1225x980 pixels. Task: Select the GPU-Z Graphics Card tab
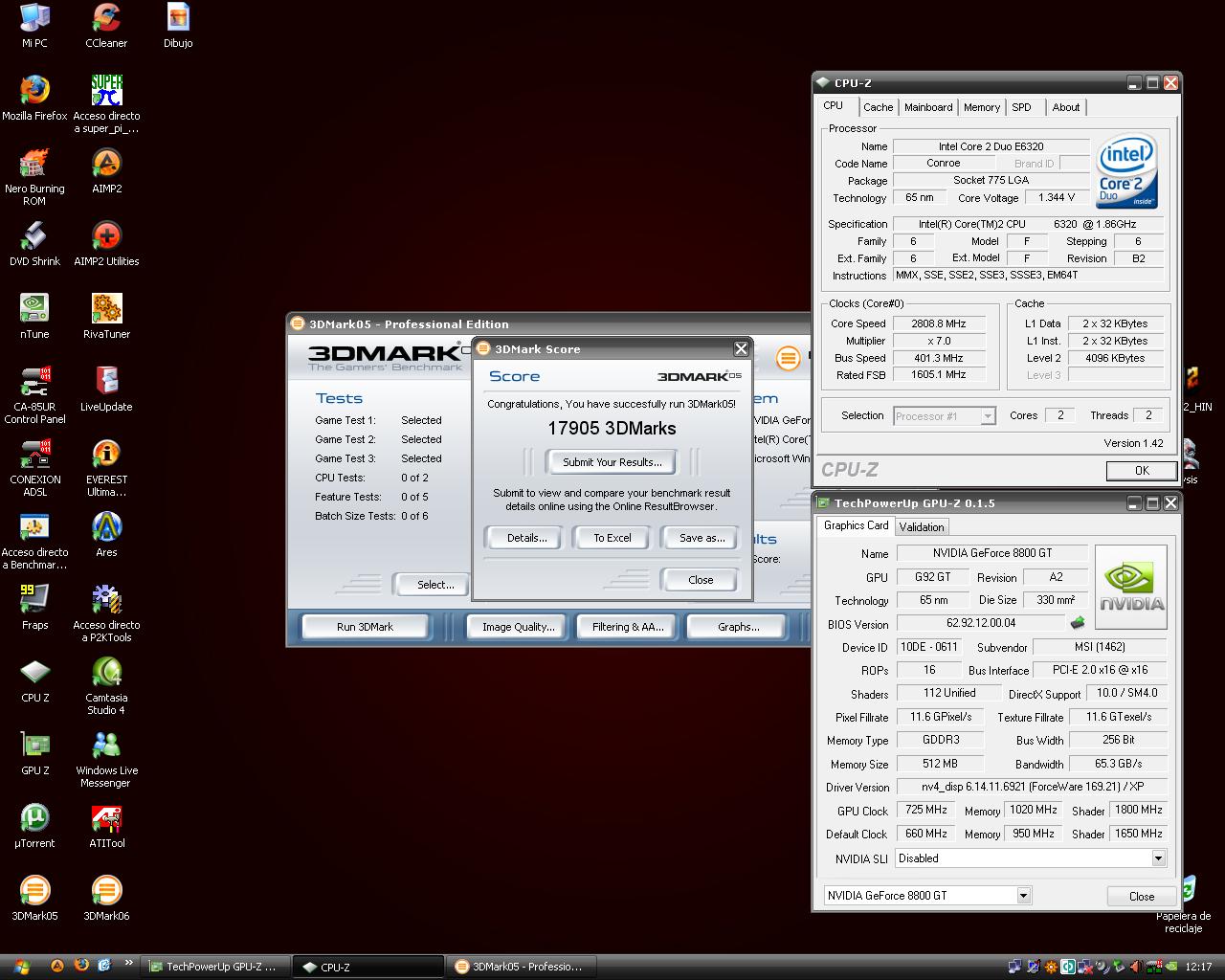(856, 525)
